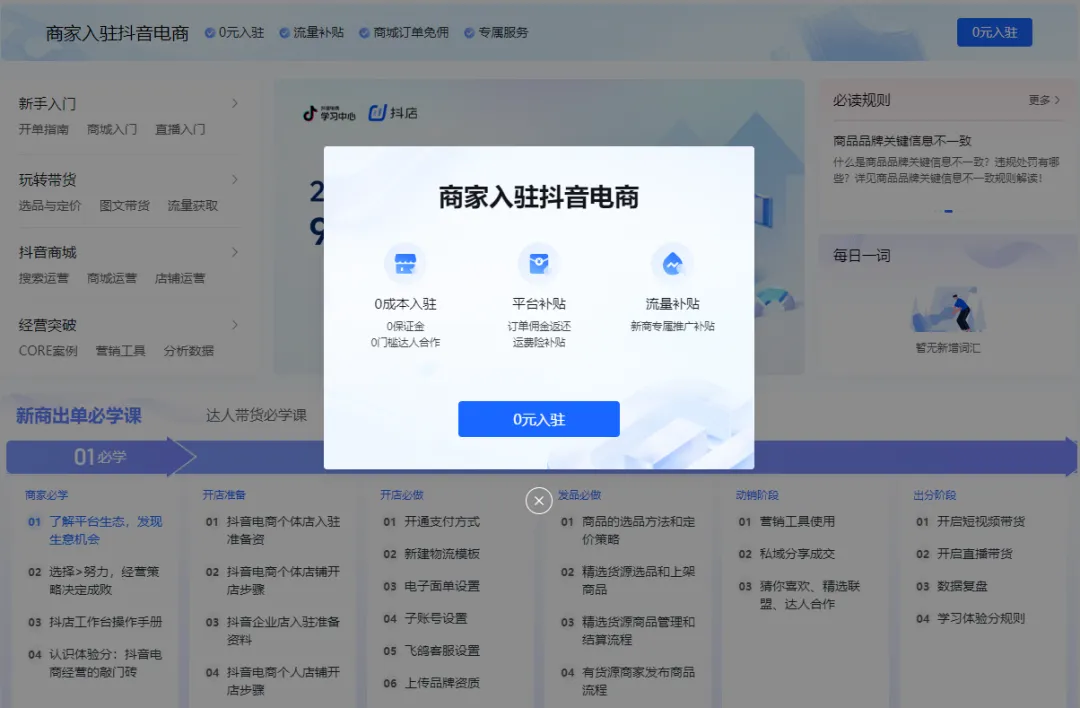Open lesson 数据复盘

[962, 586]
